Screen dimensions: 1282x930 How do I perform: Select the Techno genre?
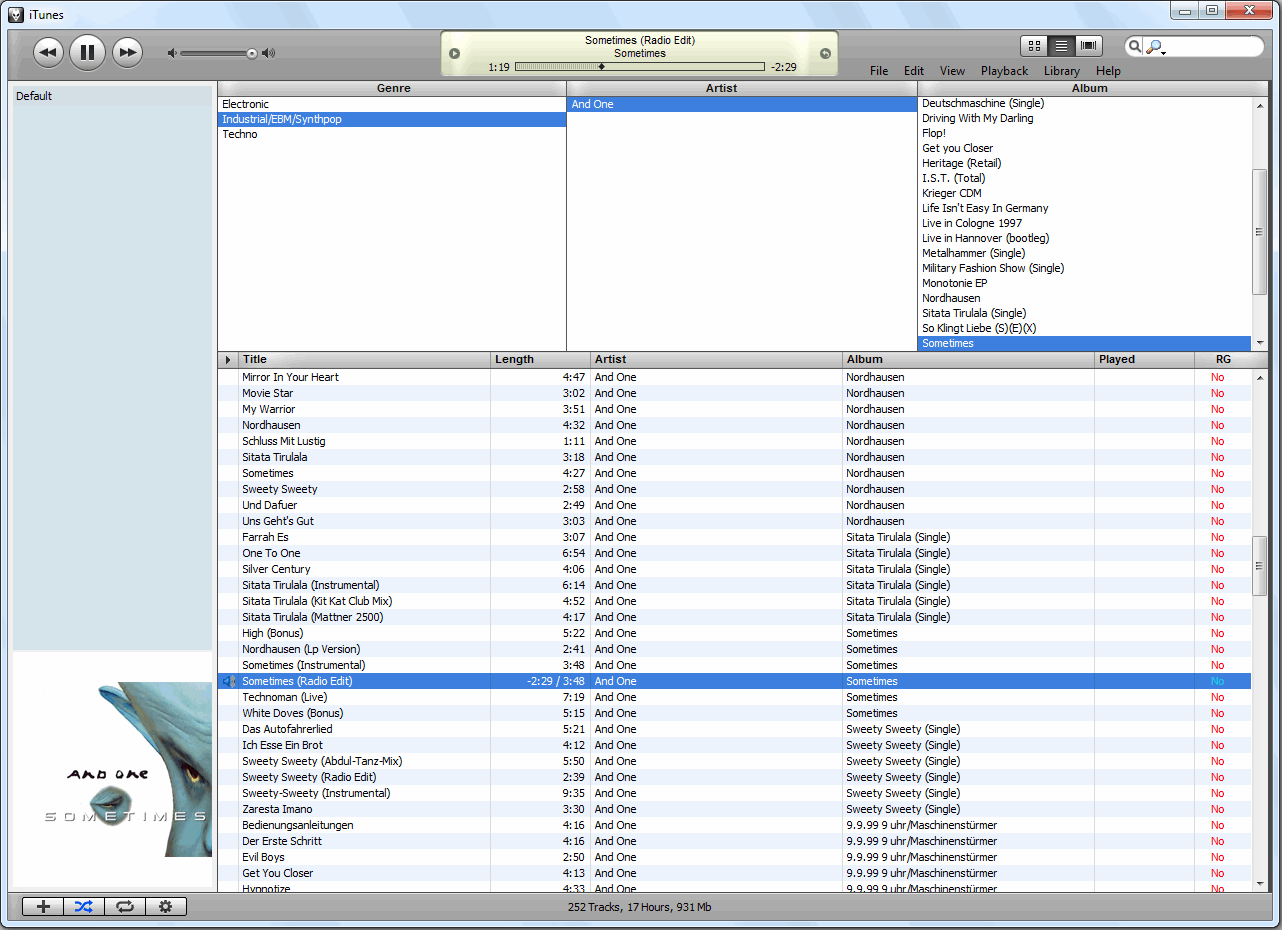click(x=392, y=134)
